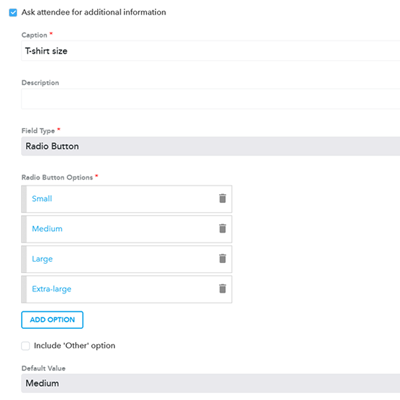
Task: Remove the Extra-large option via trash icon
Action: pyautogui.click(x=222, y=289)
